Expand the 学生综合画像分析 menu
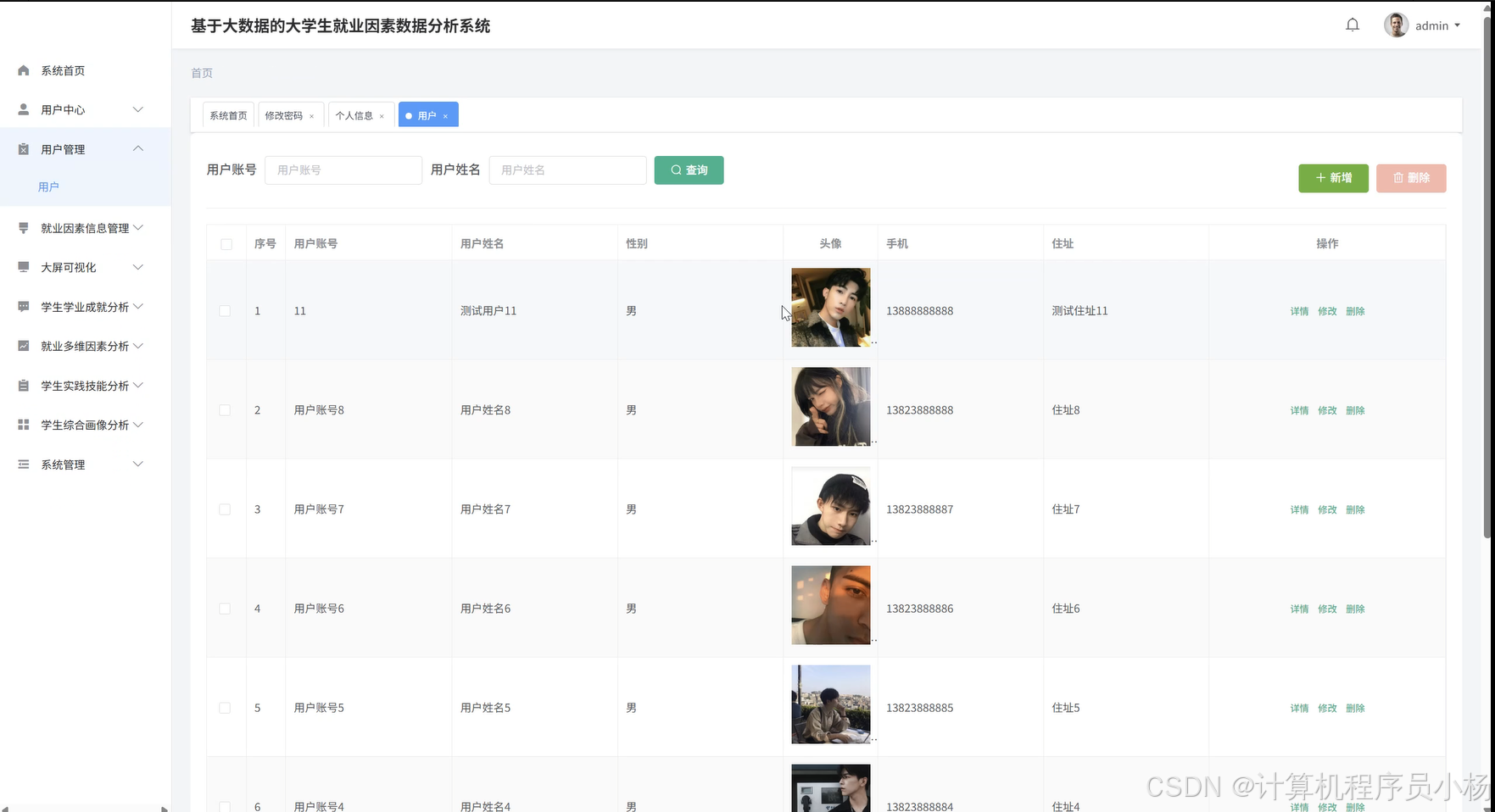The height and width of the screenshot is (812, 1495). 138,425
